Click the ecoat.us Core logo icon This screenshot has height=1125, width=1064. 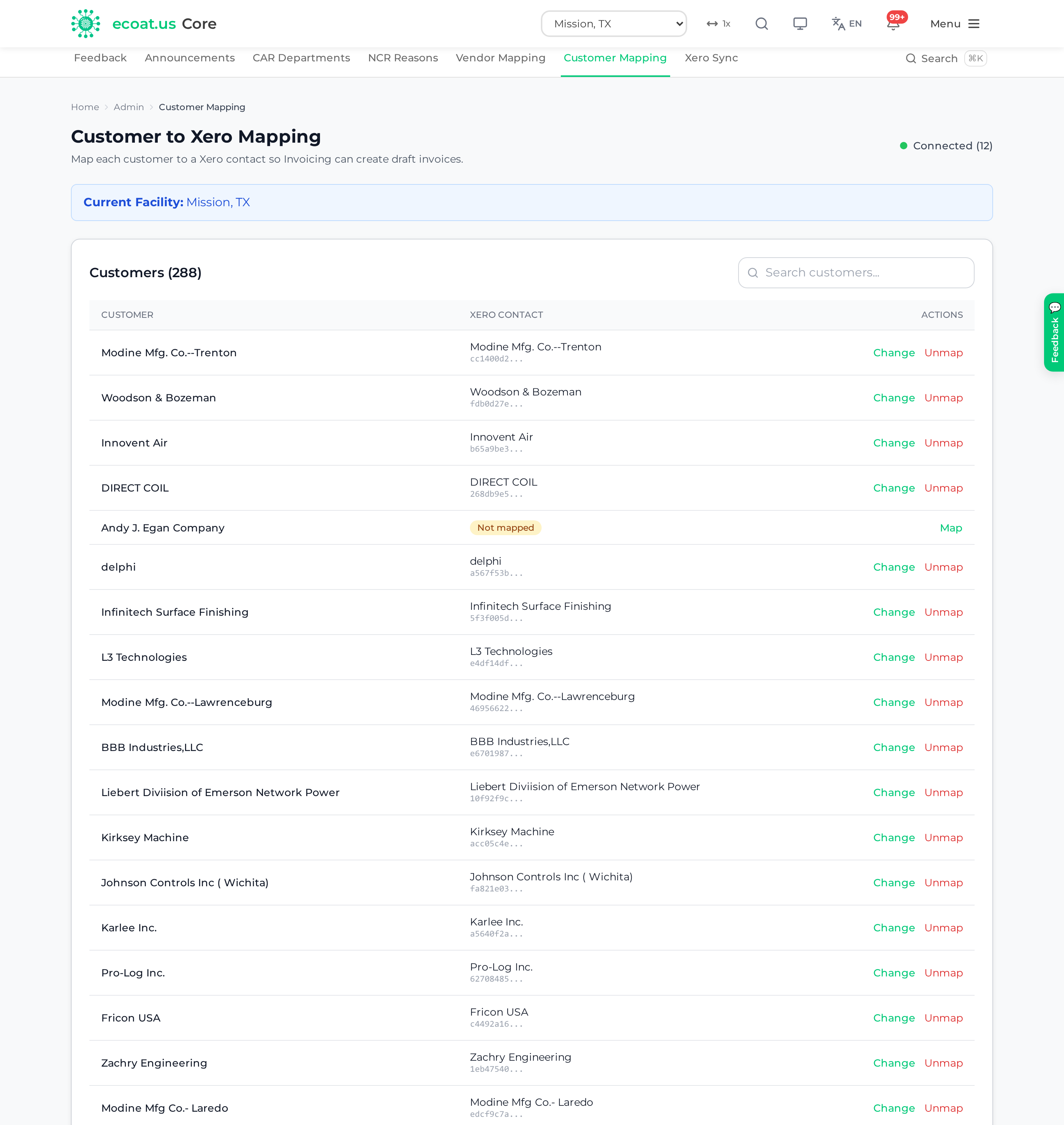pyautogui.click(x=86, y=24)
